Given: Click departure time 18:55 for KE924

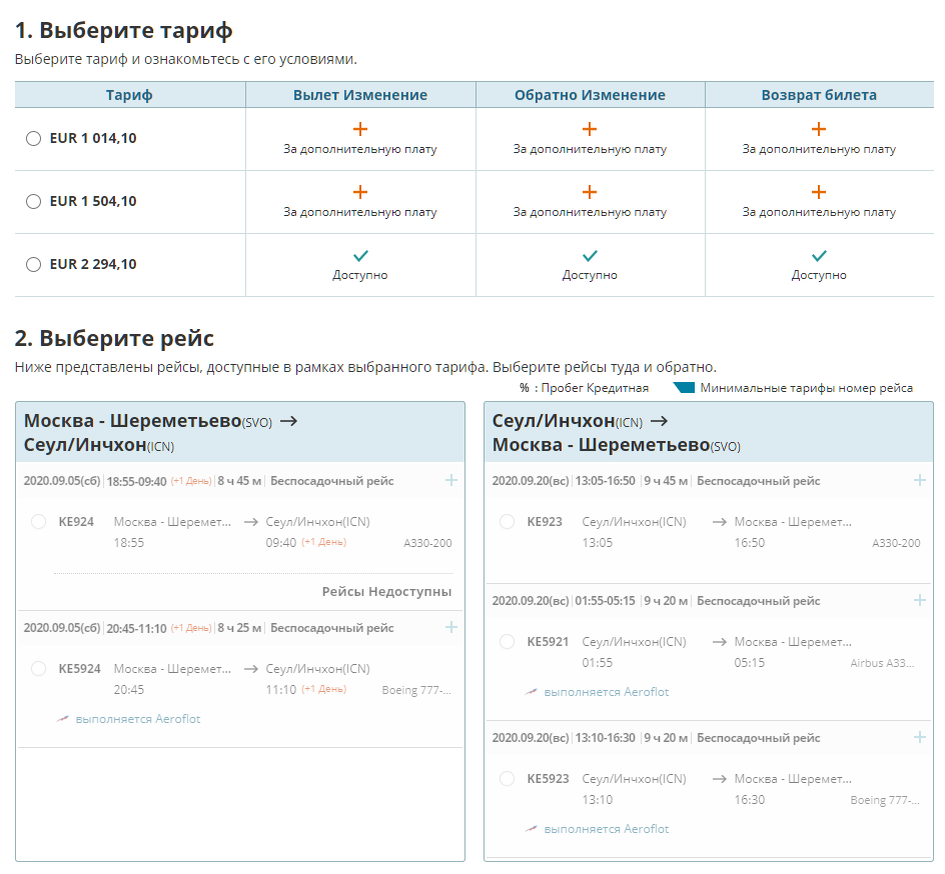Looking at the screenshot, I should (129, 543).
